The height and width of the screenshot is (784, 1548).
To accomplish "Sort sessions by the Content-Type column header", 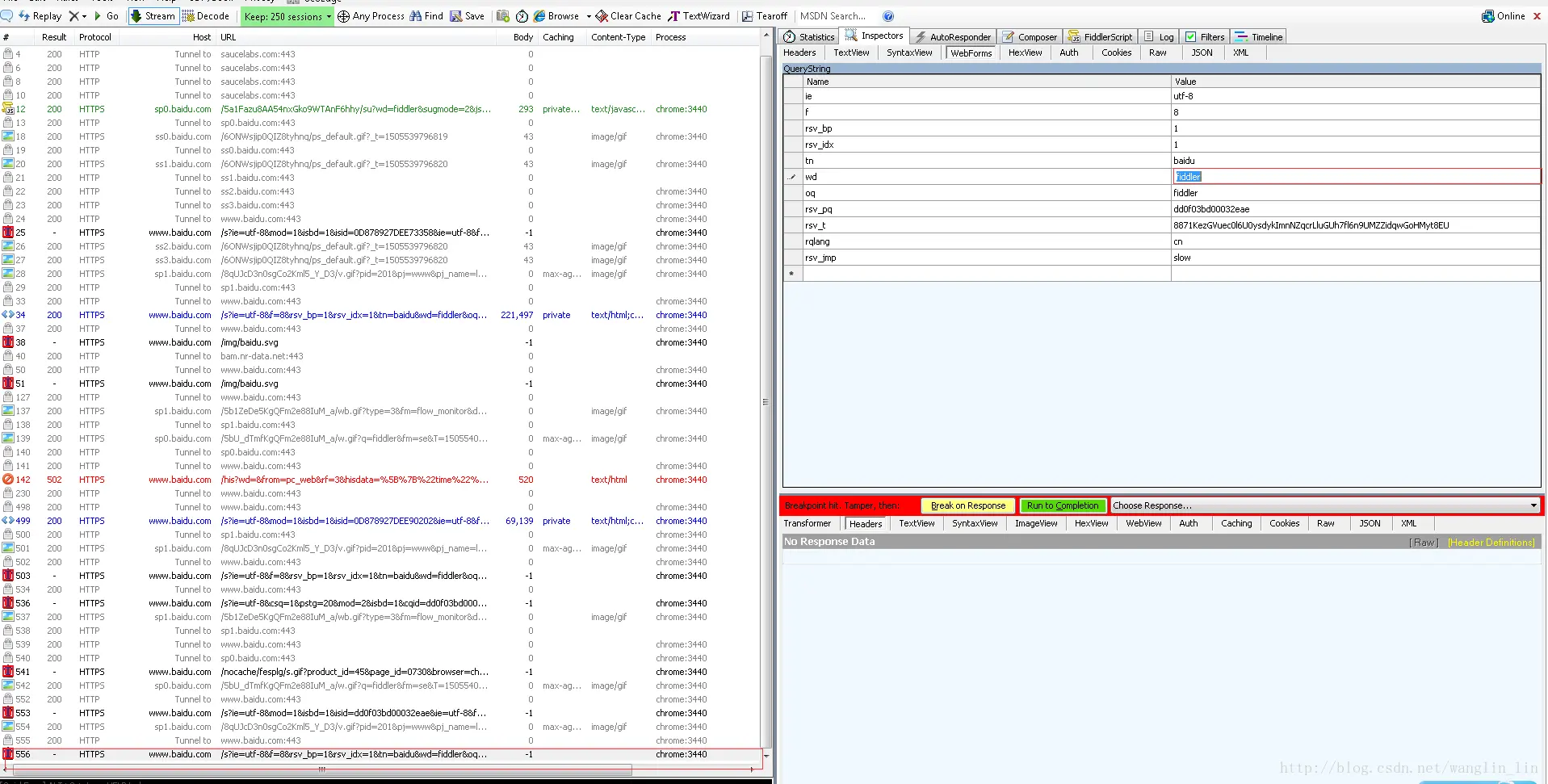I will click(618, 37).
